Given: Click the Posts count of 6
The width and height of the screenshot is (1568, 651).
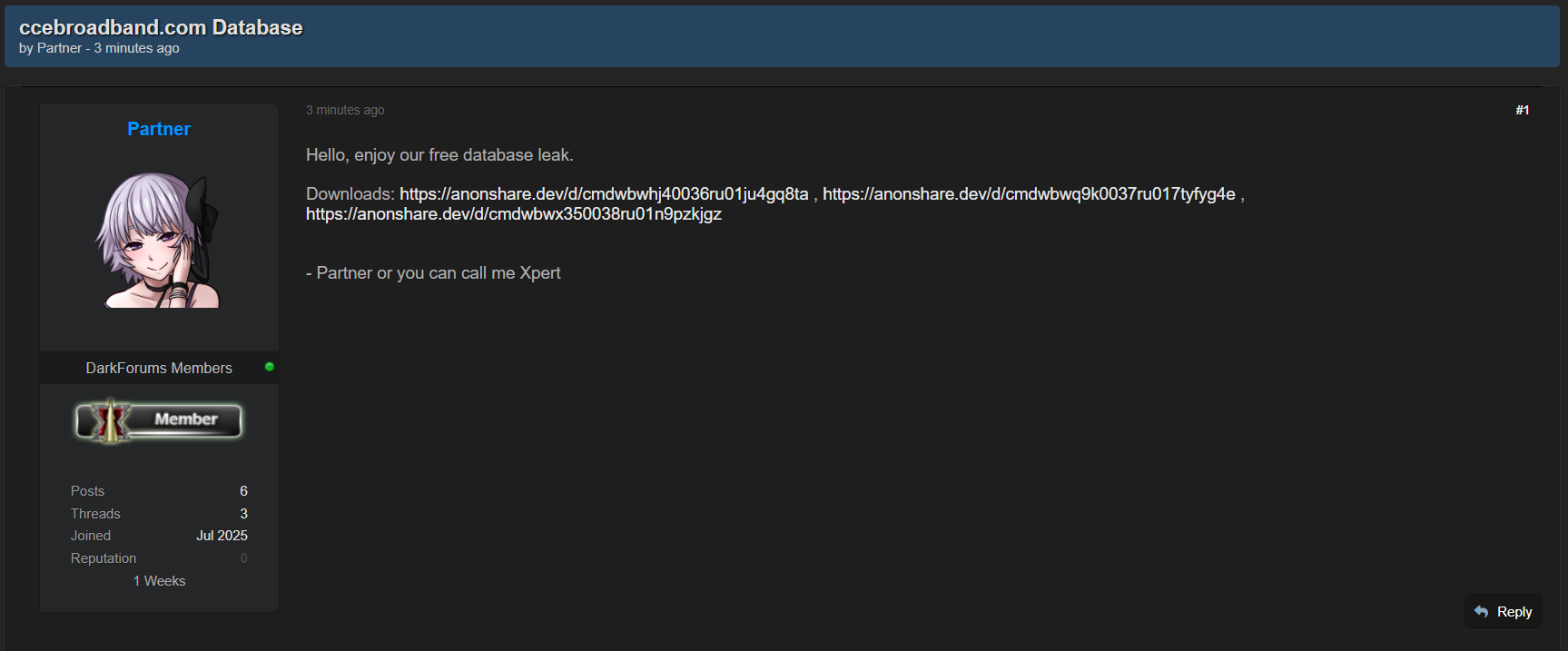Looking at the screenshot, I should pos(243,491).
